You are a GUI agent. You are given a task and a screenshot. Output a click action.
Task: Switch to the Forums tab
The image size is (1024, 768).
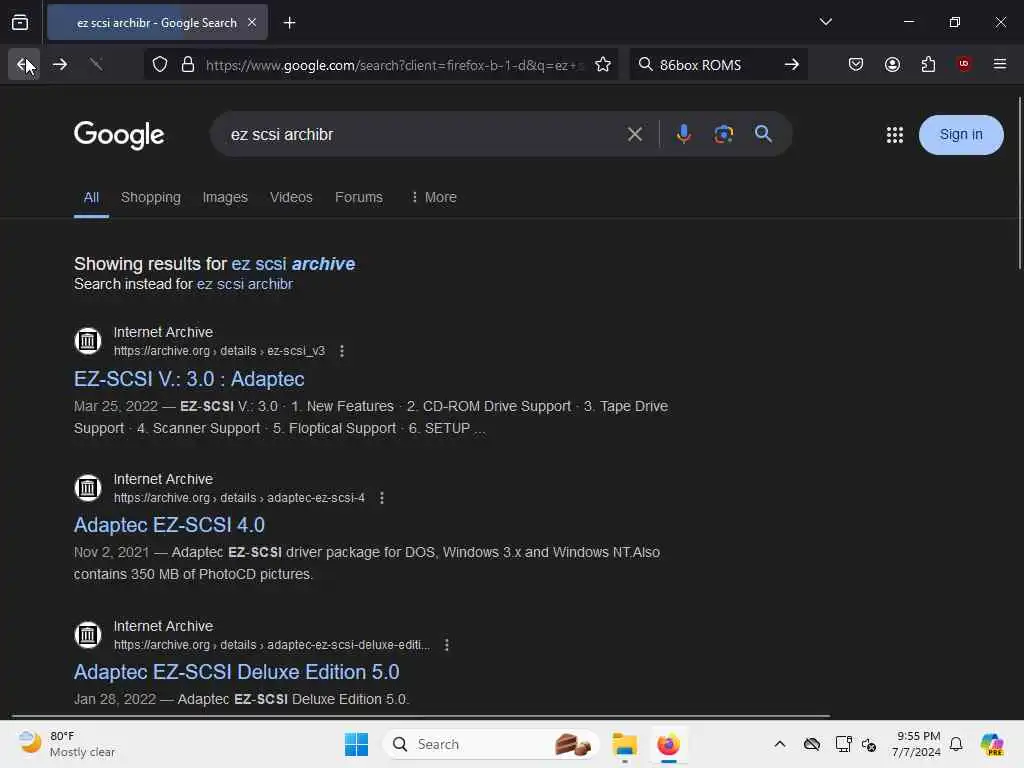point(359,197)
